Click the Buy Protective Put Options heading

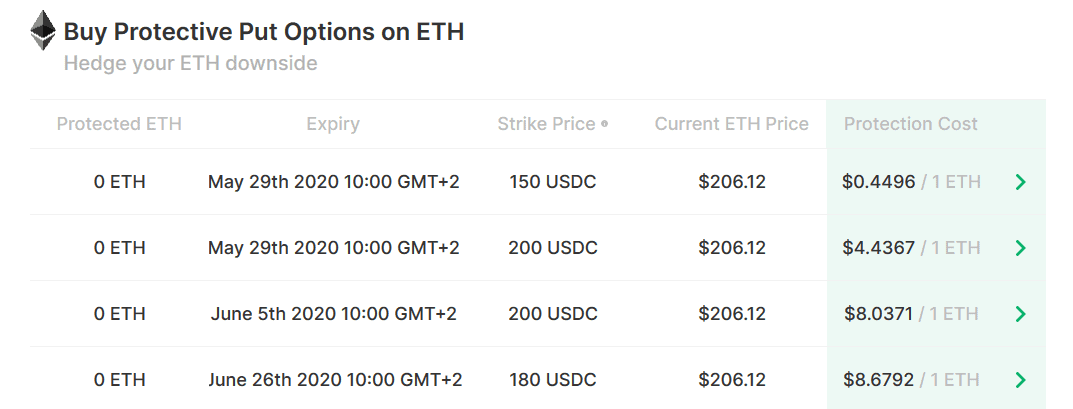click(x=264, y=32)
